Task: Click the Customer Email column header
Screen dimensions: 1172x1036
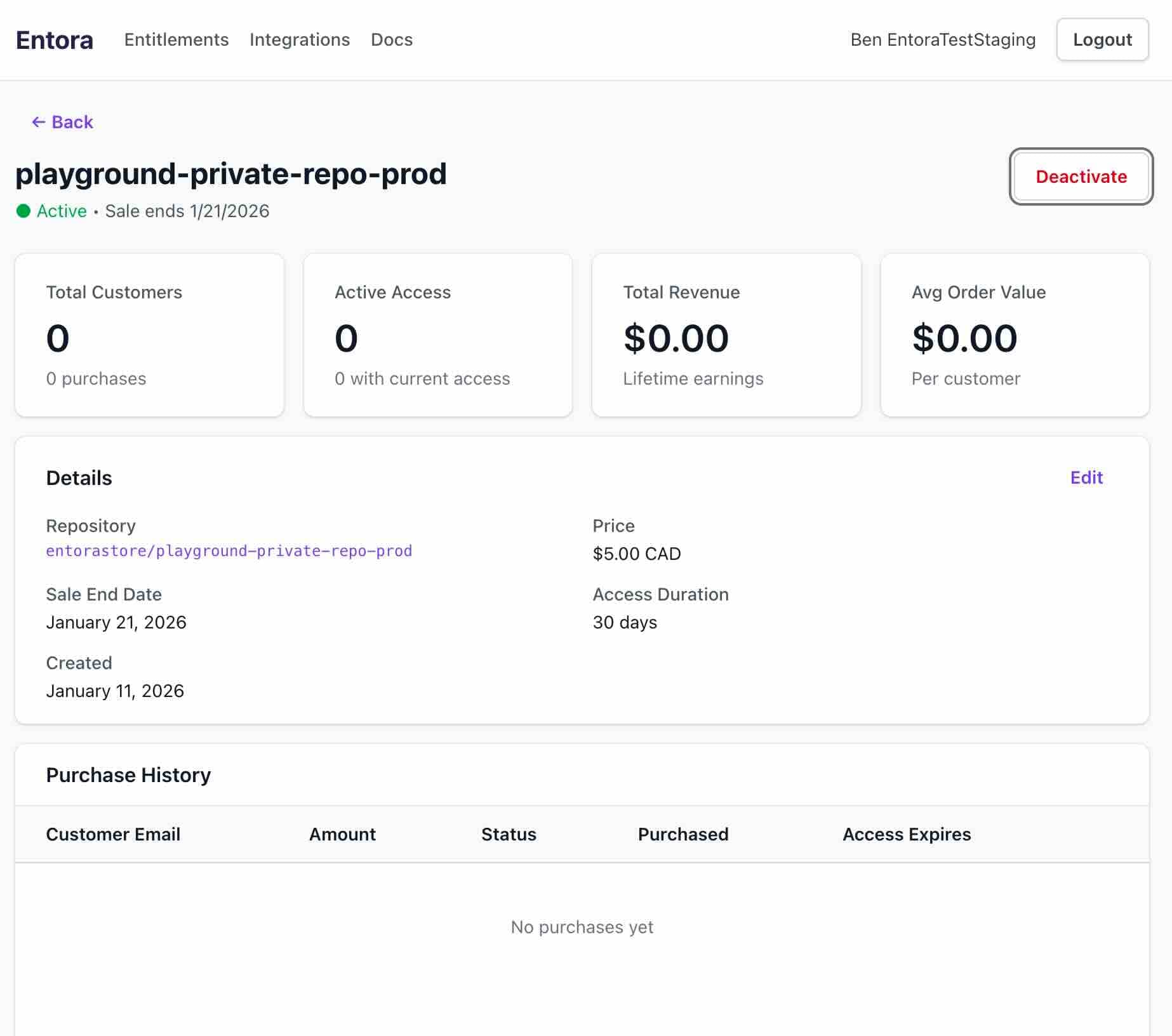Action: pyautogui.click(x=113, y=834)
